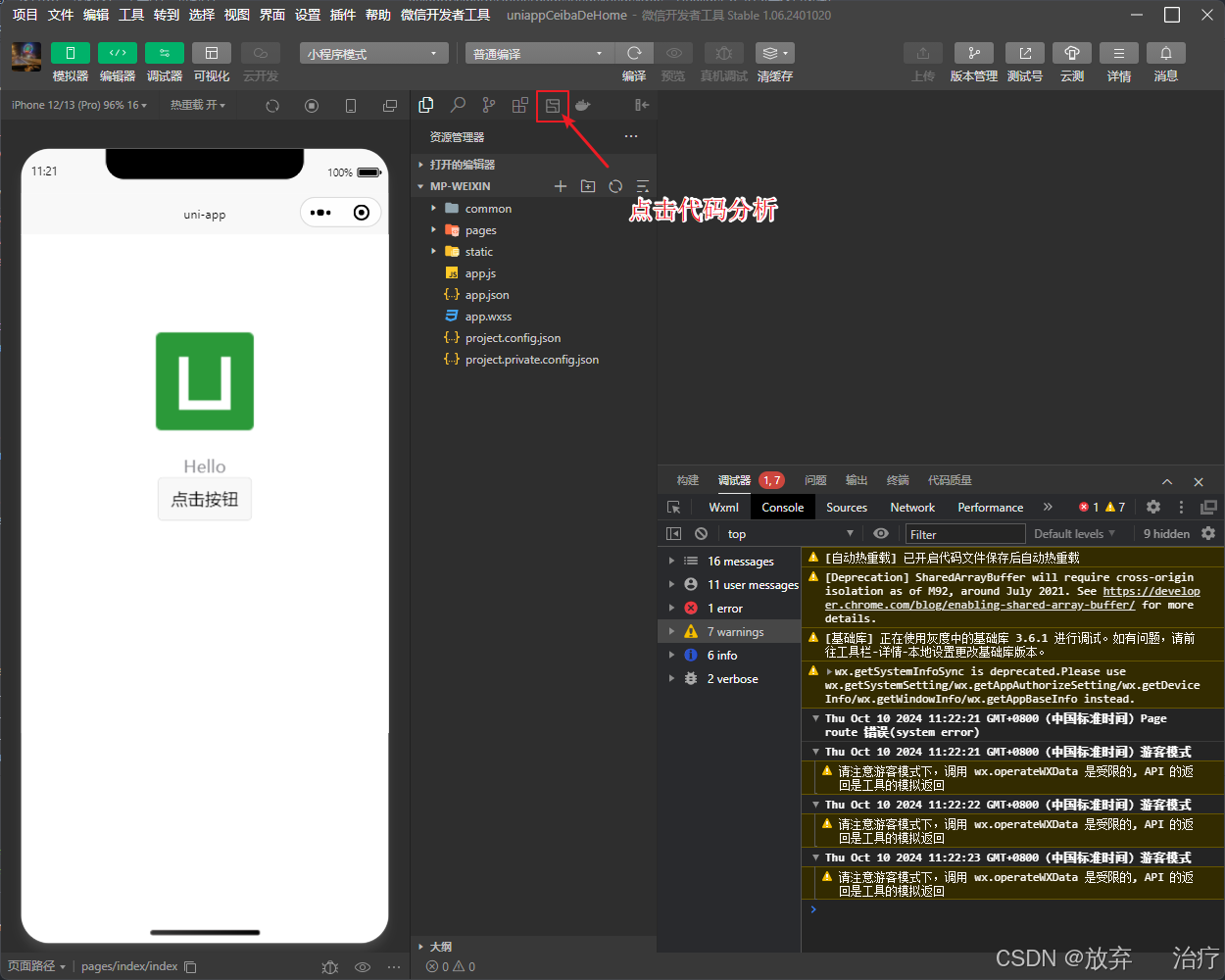This screenshot has height=980, width=1225.
Task: Open the code analysis icon
Action: pyautogui.click(x=553, y=105)
